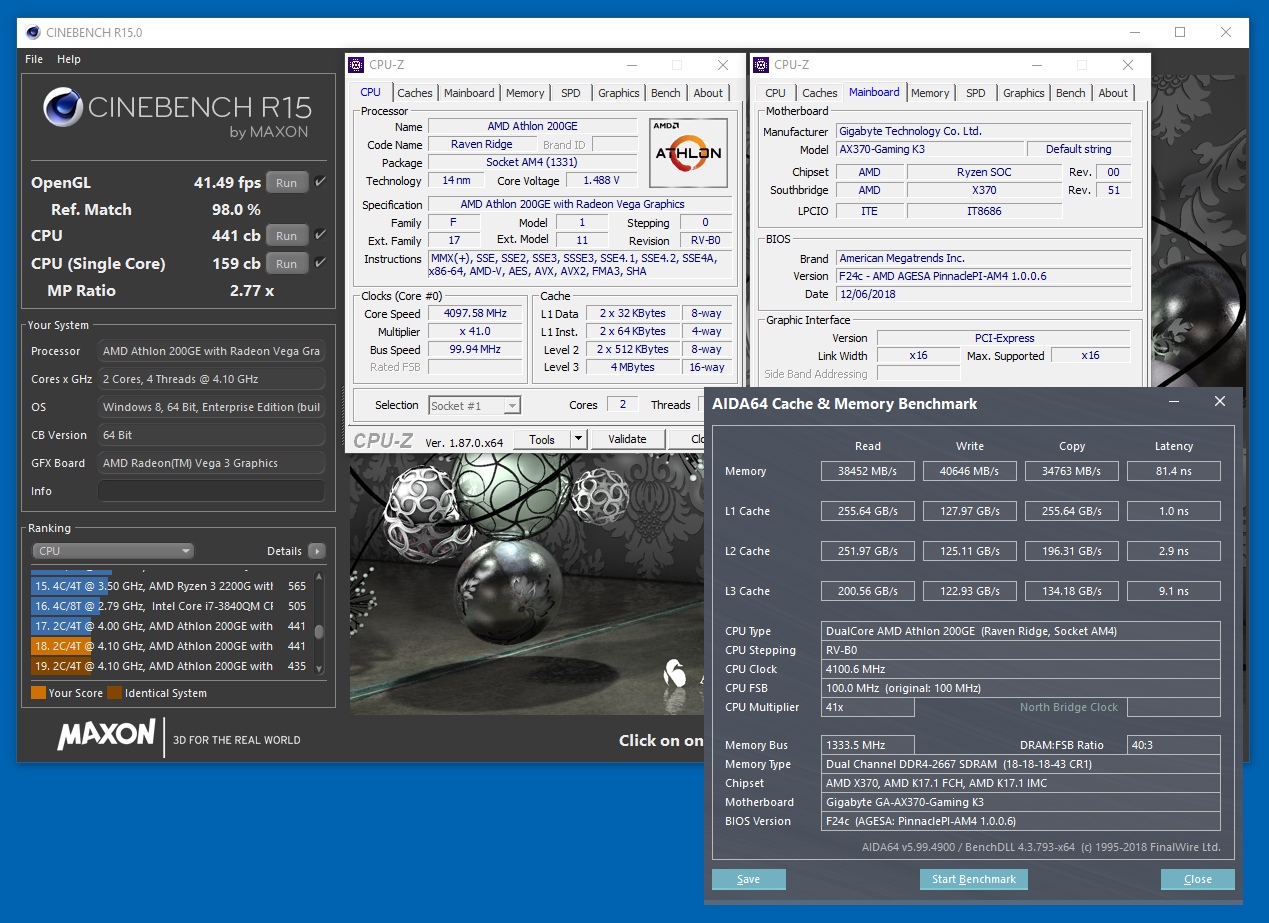The width and height of the screenshot is (1269, 923).
Task: Click left CPU-Z window title icon
Action: pos(356,65)
